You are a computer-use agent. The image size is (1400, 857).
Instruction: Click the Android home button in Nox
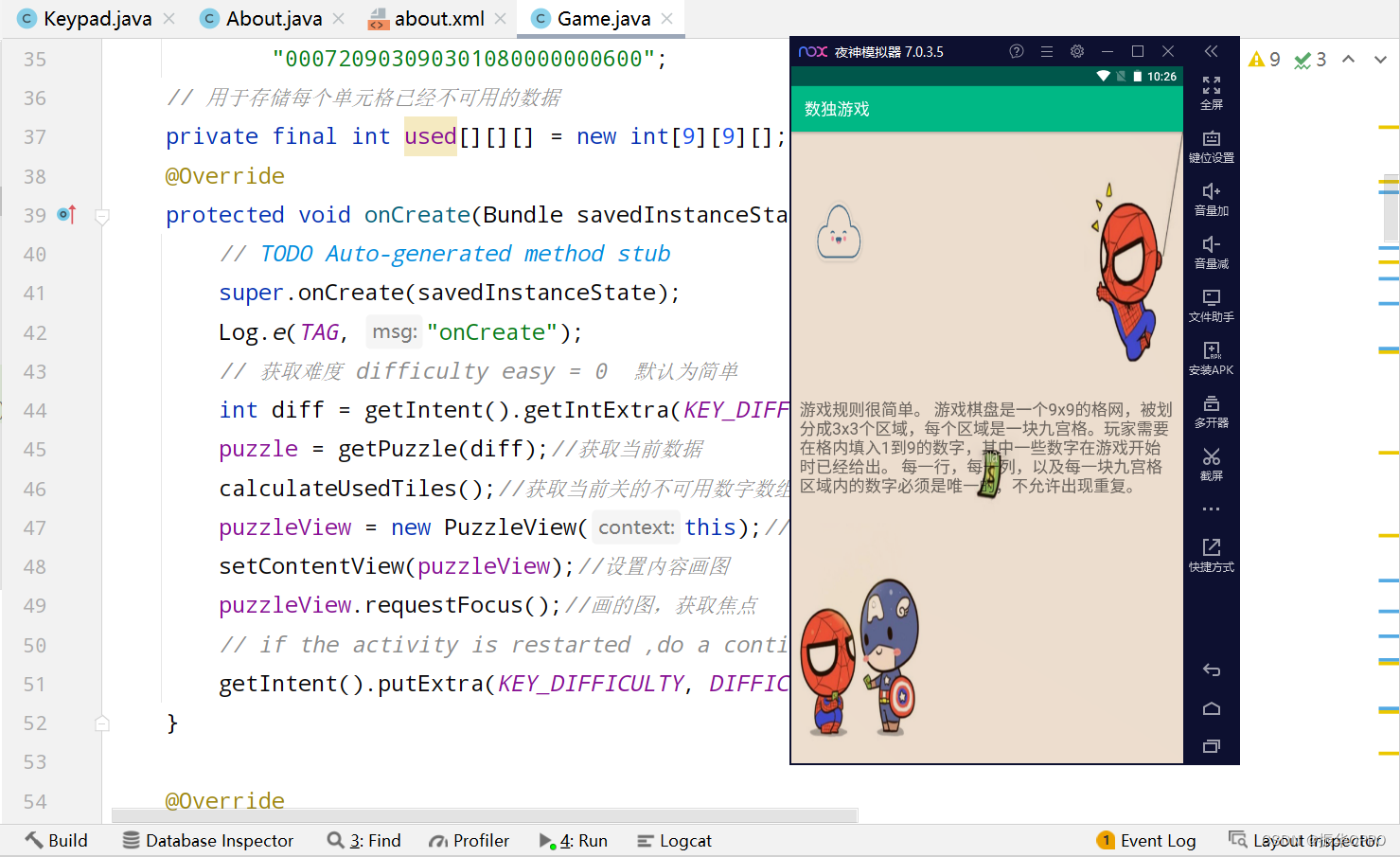coord(1212,708)
